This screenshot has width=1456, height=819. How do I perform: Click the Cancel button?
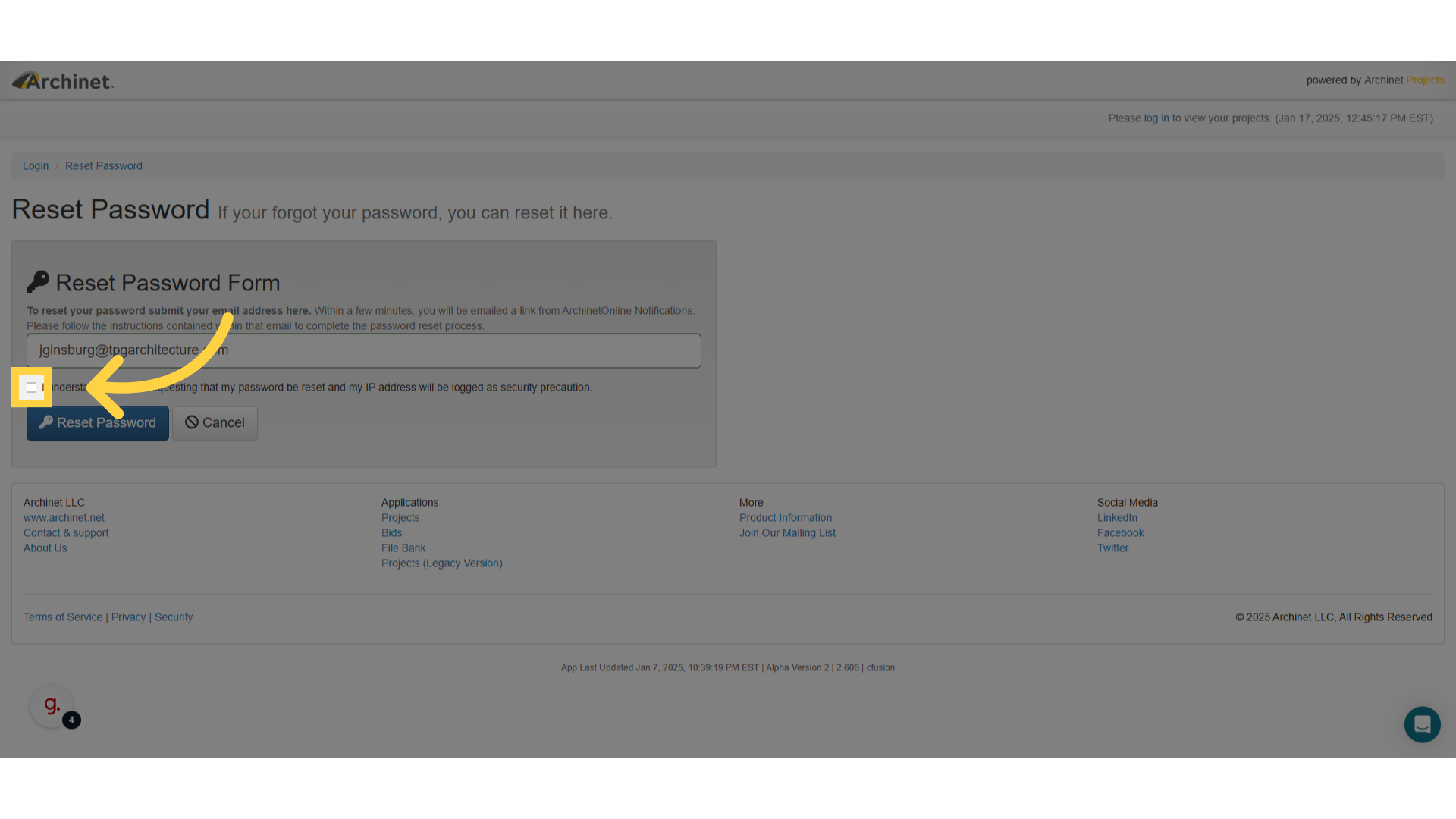point(215,422)
